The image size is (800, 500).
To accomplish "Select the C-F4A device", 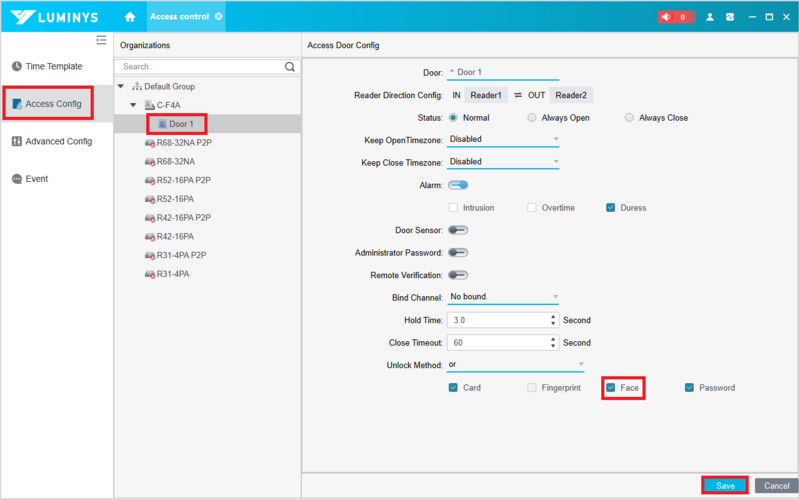I will pyautogui.click(x=168, y=105).
